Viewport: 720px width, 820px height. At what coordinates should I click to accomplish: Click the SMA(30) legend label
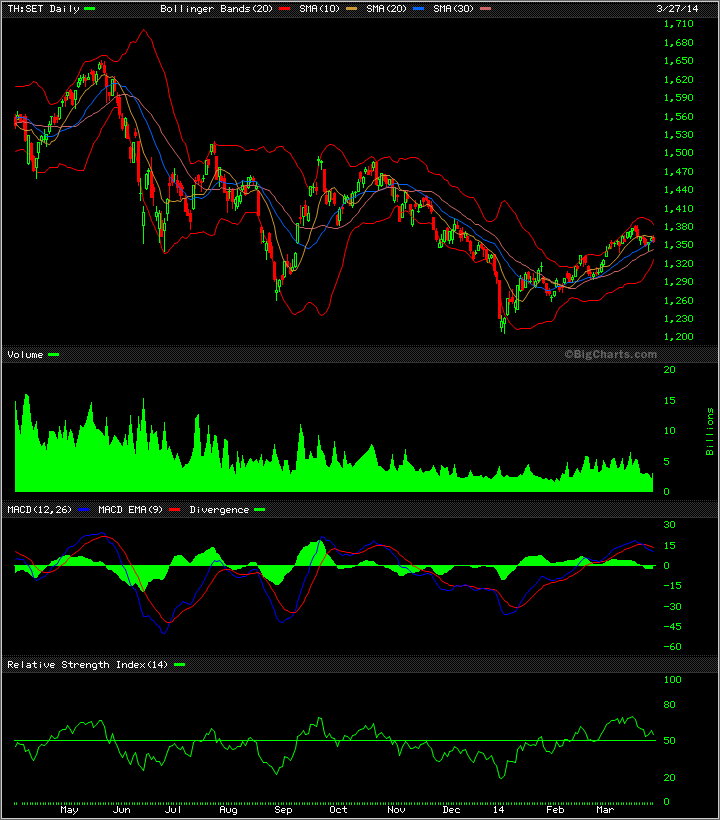coord(453,8)
